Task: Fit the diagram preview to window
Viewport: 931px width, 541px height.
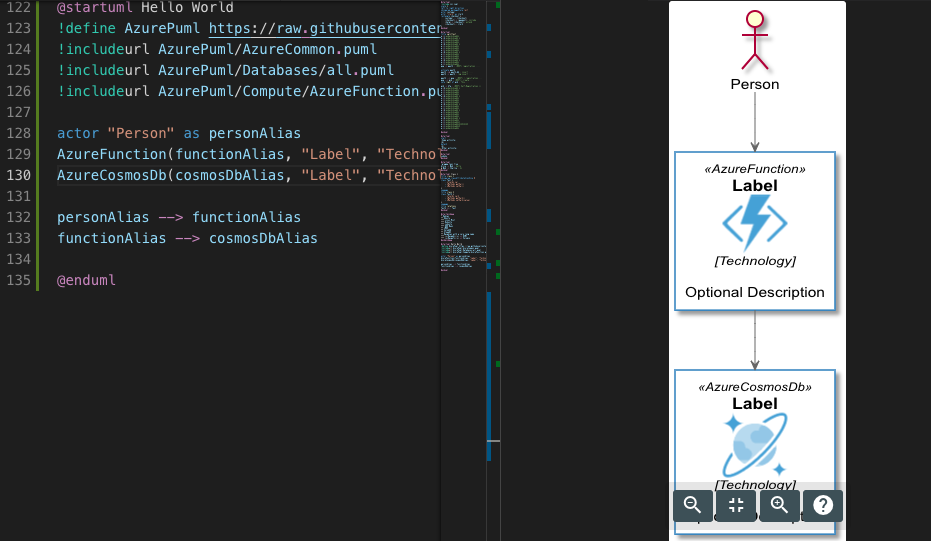Action: click(736, 505)
